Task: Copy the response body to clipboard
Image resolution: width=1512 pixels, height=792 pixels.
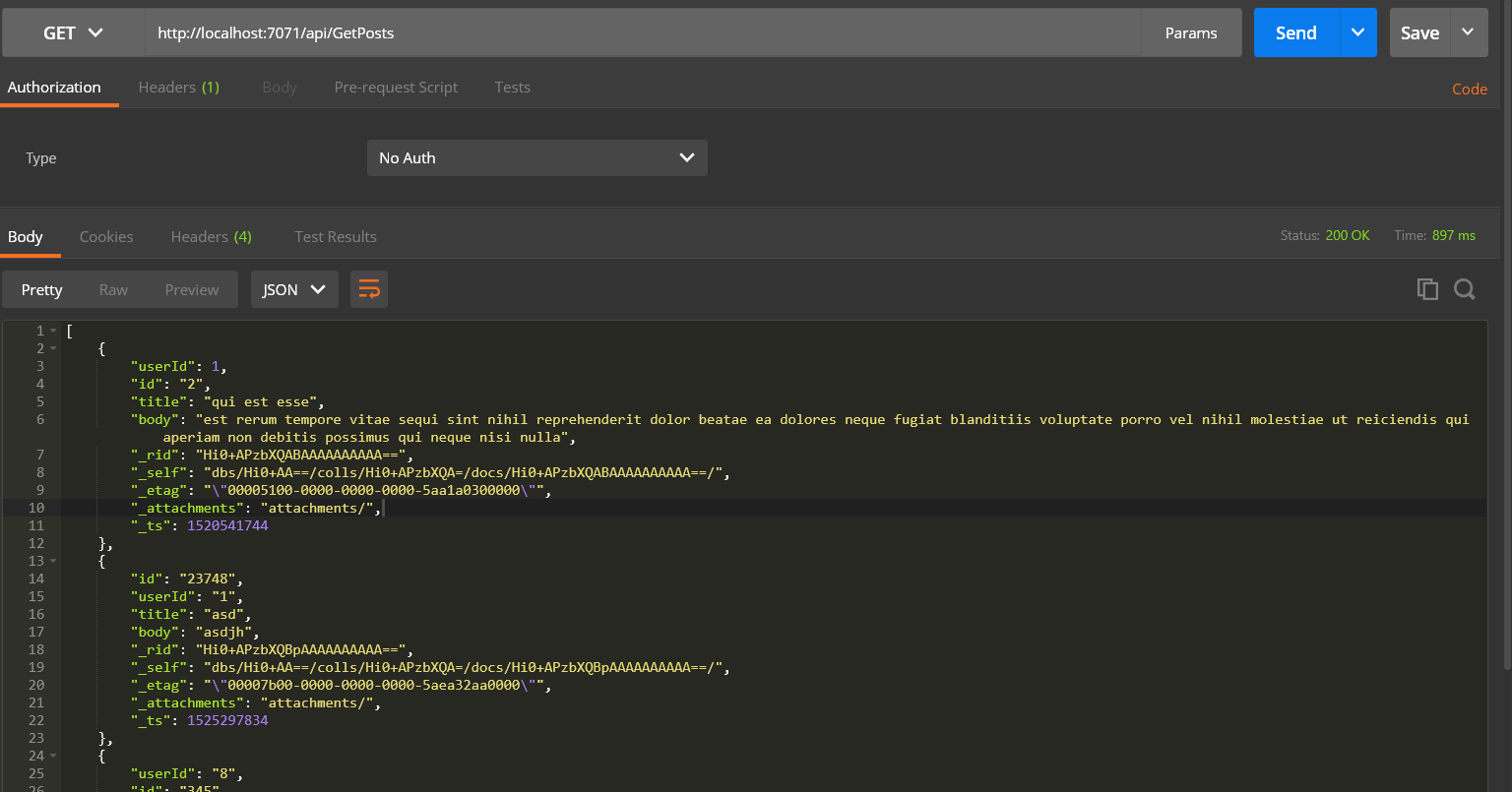Action: coord(1426,289)
